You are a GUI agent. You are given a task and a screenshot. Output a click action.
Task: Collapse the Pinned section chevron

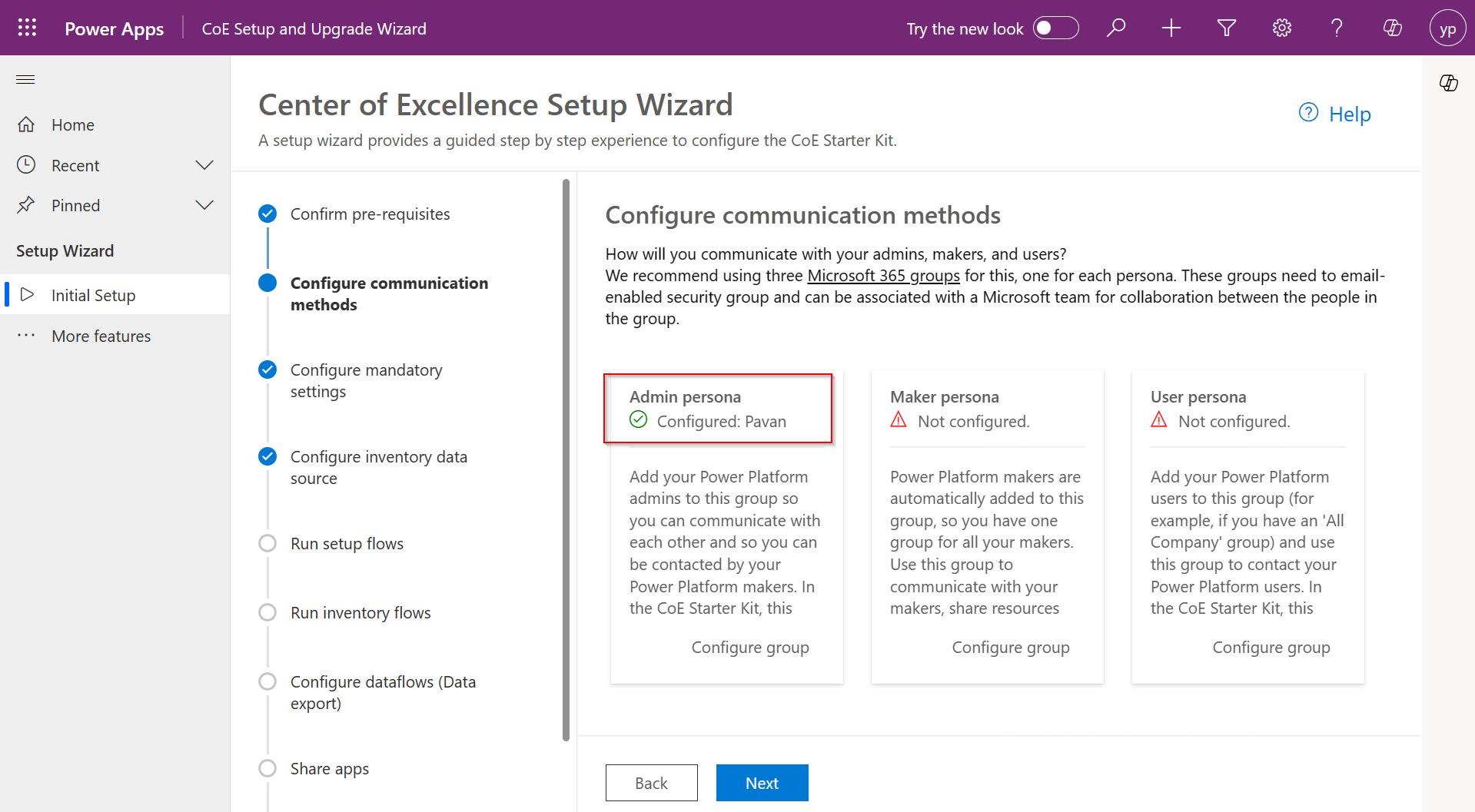click(x=204, y=204)
